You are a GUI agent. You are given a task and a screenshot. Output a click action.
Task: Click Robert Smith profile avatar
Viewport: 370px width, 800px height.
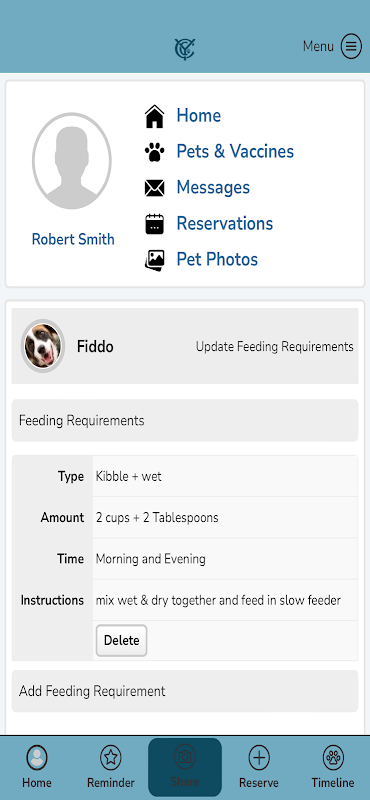click(72, 161)
